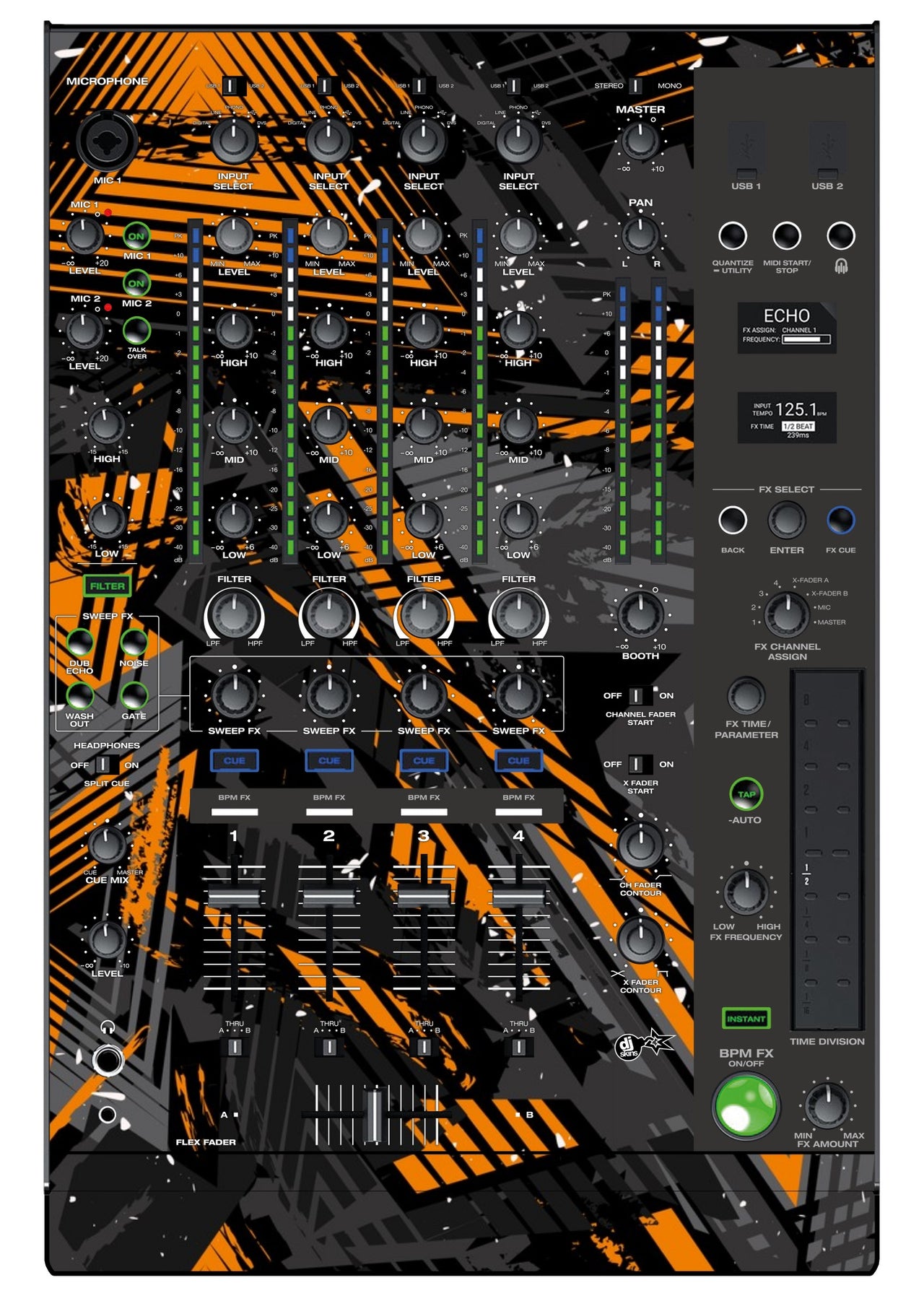Click the headphones Level knob
Viewport: 924px width, 1314px height.
pos(107,939)
